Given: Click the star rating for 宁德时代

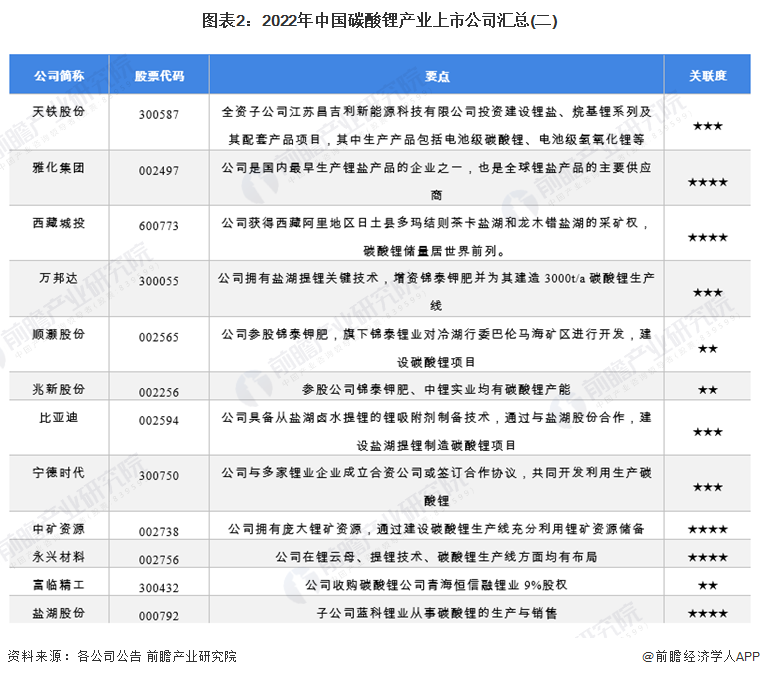Looking at the screenshot, I should tap(708, 487).
